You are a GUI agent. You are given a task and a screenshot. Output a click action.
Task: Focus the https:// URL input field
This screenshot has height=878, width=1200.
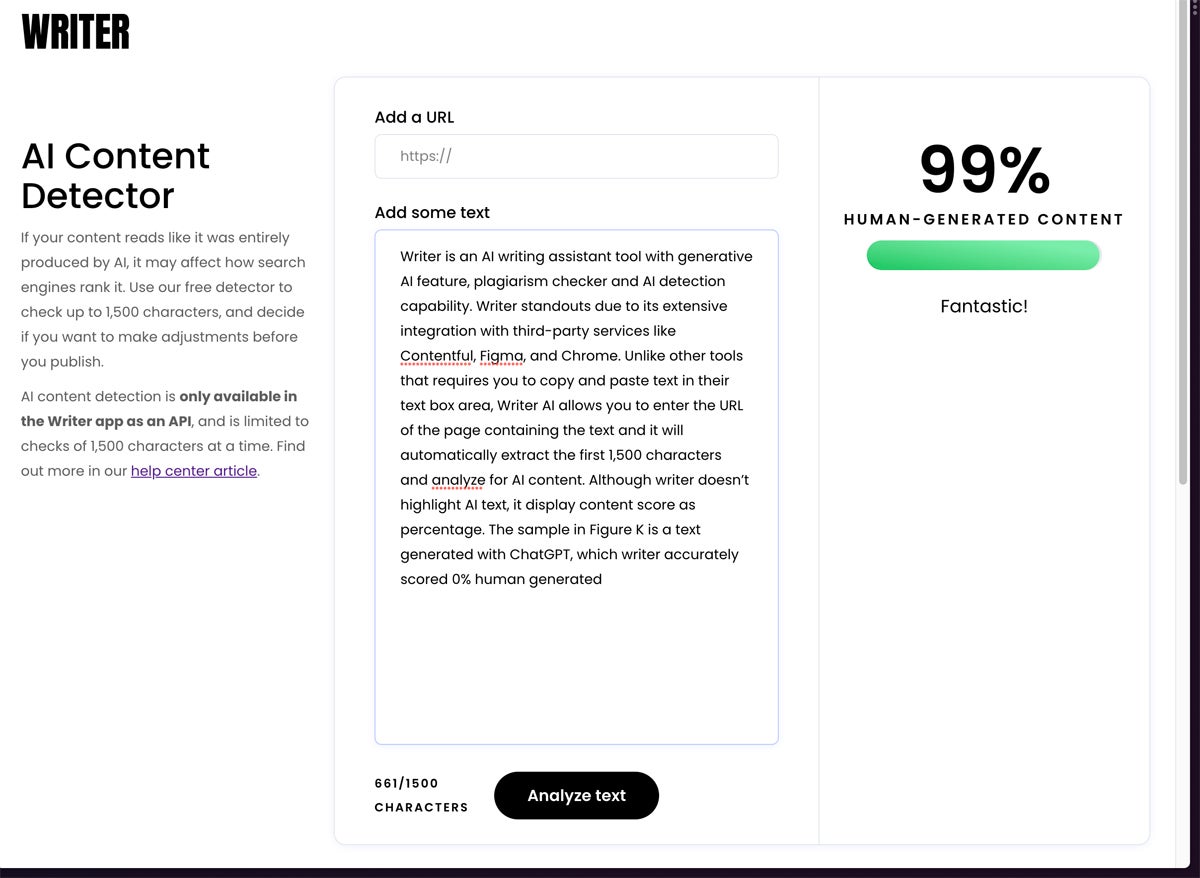pos(576,157)
